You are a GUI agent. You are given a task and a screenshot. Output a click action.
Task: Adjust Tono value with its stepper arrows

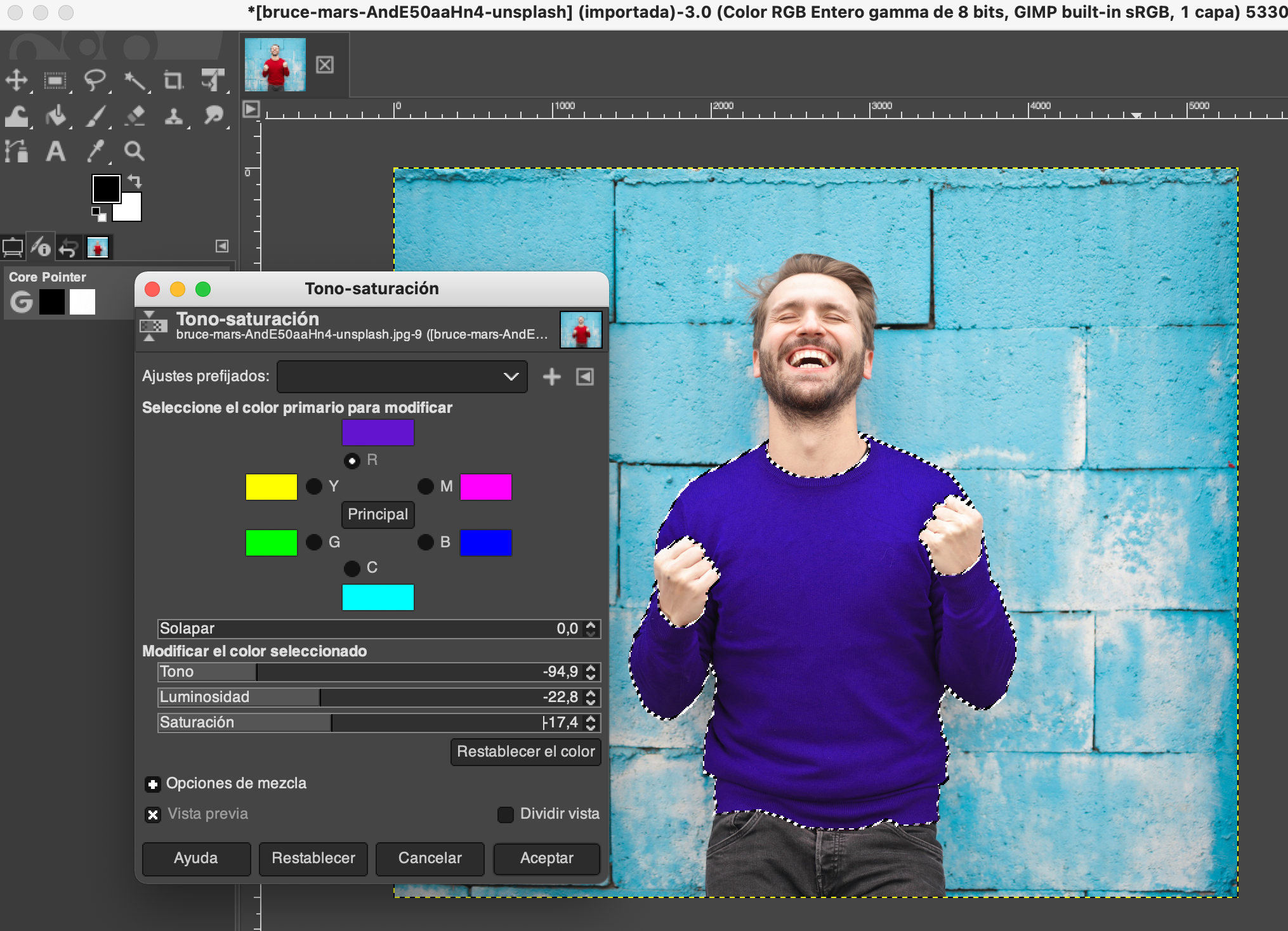(x=591, y=672)
